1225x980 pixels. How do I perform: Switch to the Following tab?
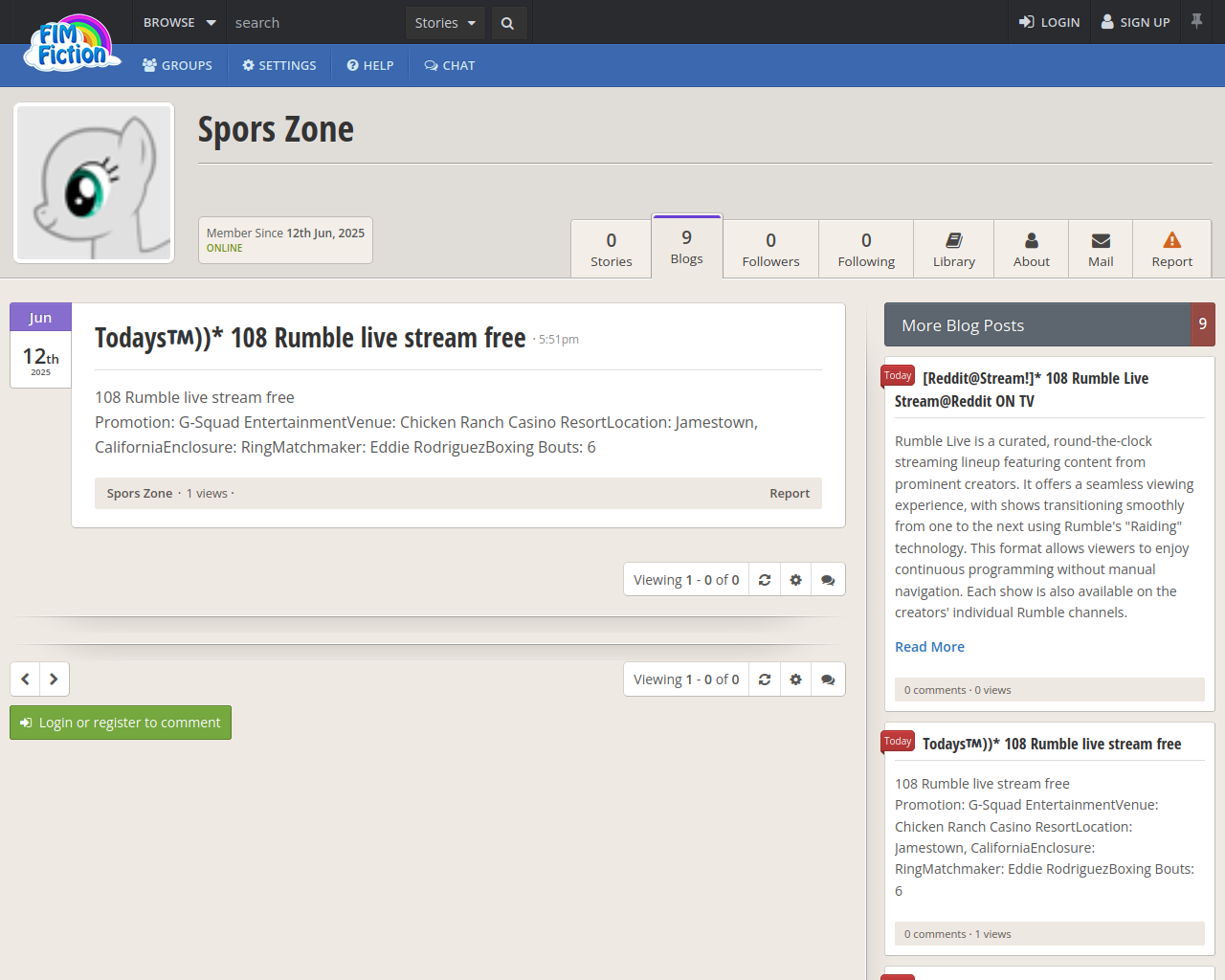866,249
